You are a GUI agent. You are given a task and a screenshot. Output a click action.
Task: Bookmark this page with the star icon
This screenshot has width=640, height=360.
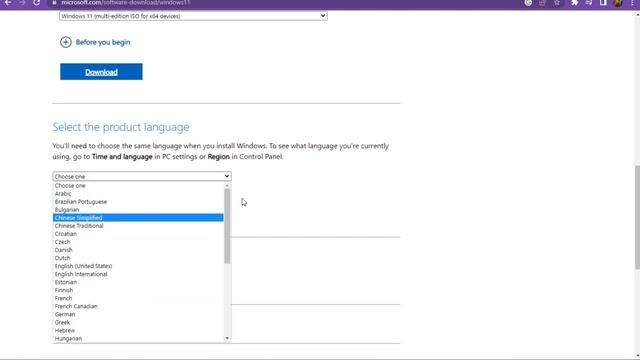tap(557, 2)
